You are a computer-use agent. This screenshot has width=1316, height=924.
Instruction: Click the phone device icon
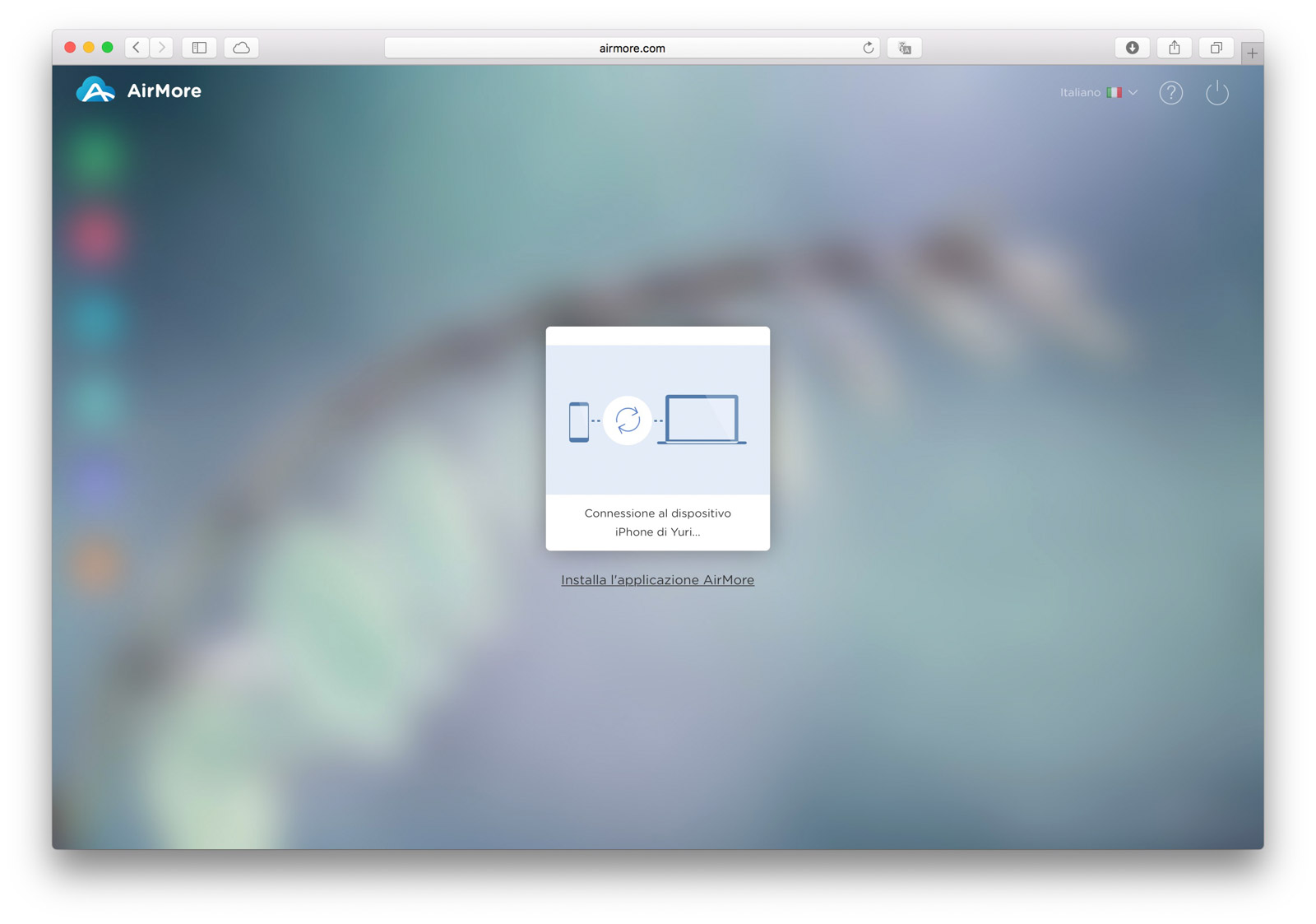pyautogui.click(x=579, y=422)
